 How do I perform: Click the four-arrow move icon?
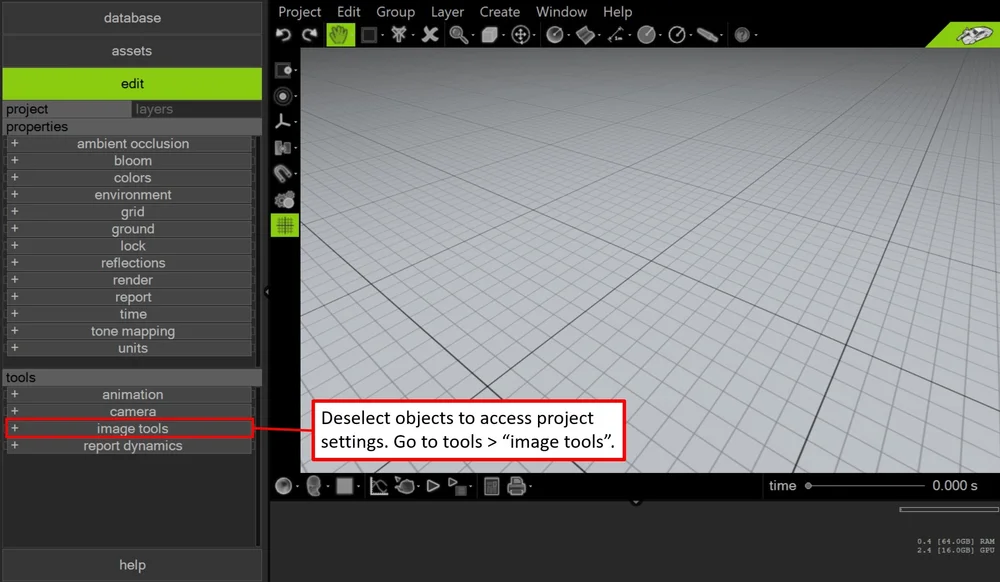pyautogui.click(x=520, y=34)
